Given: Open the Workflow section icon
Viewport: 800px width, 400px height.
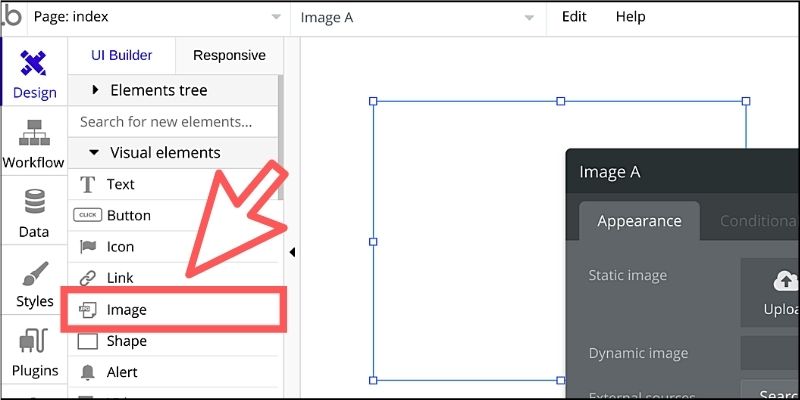Looking at the screenshot, I should point(34,133).
